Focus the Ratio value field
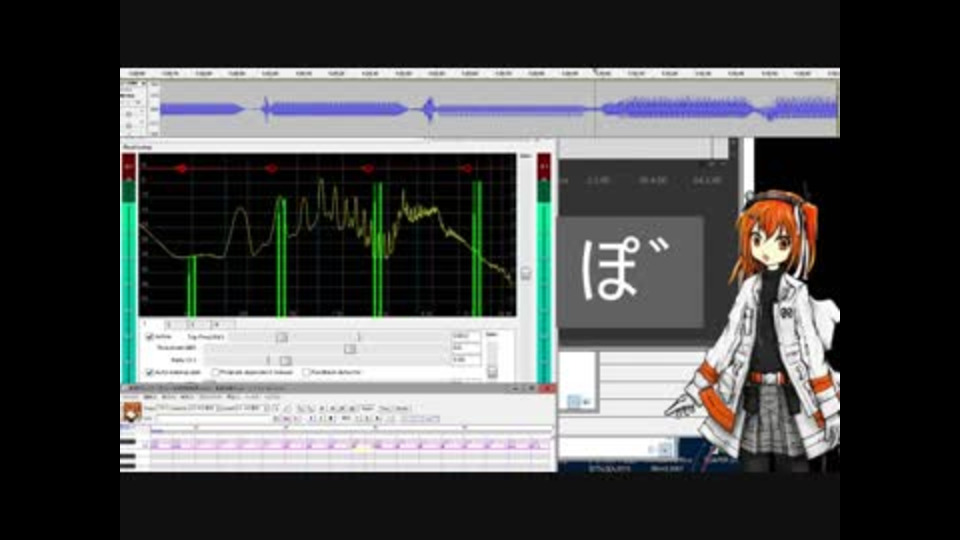960x540 pixels. pos(465,360)
